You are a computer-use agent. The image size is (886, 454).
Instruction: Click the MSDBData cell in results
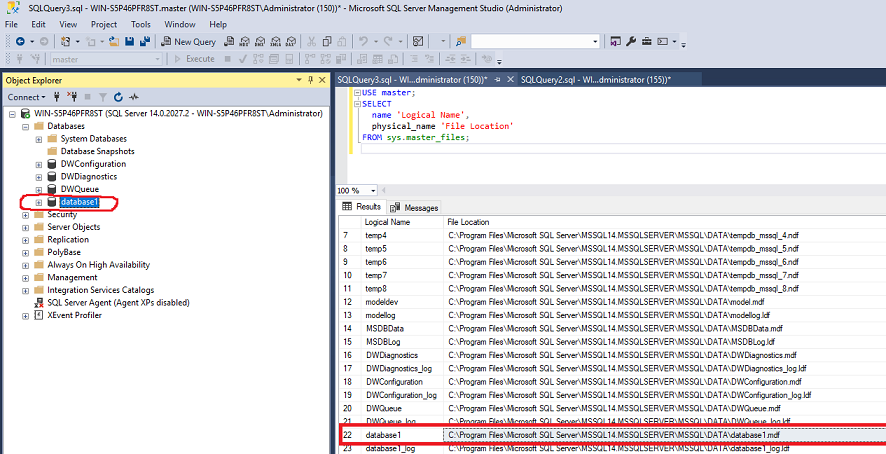402,328
